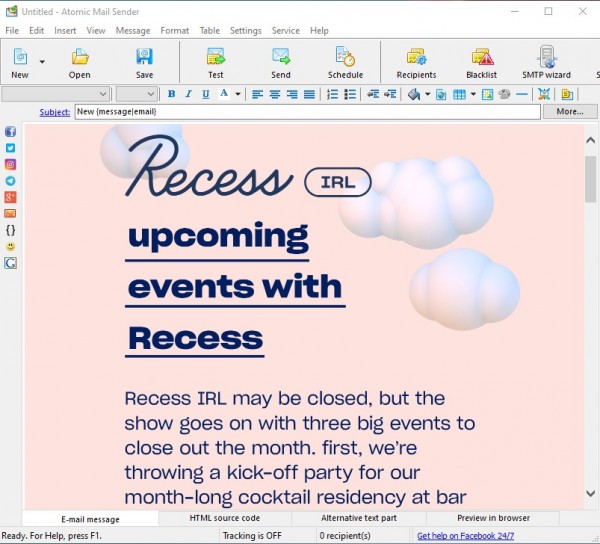Select the E-mail message tab
This screenshot has height=544, width=600.
[91, 519]
